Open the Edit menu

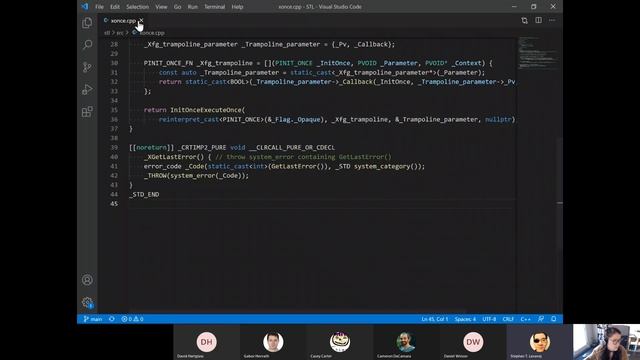tap(115, 7)
